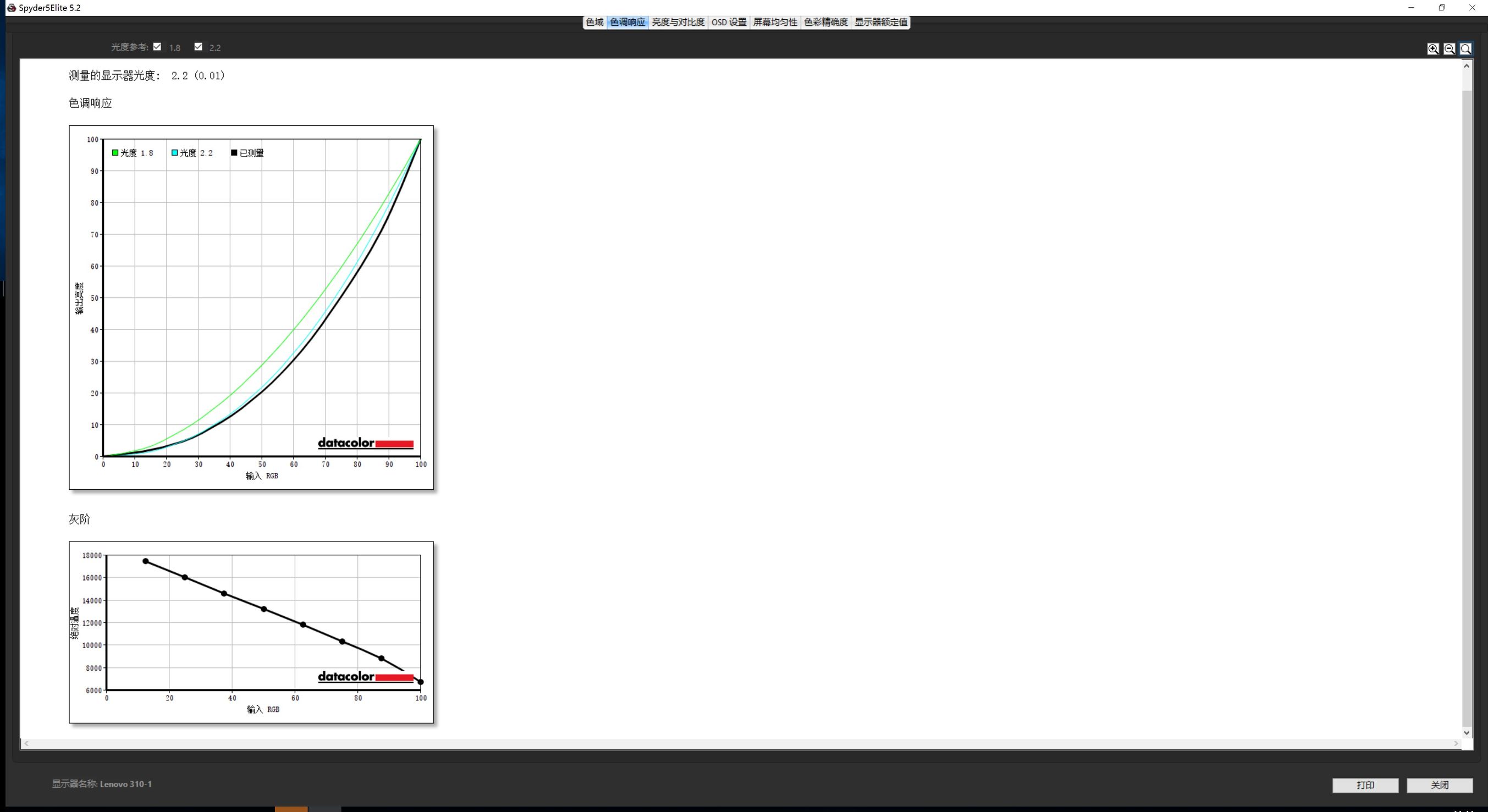Go to the 屏幕均匀性 tab
1488x812 pixels.
pos(775,22)
